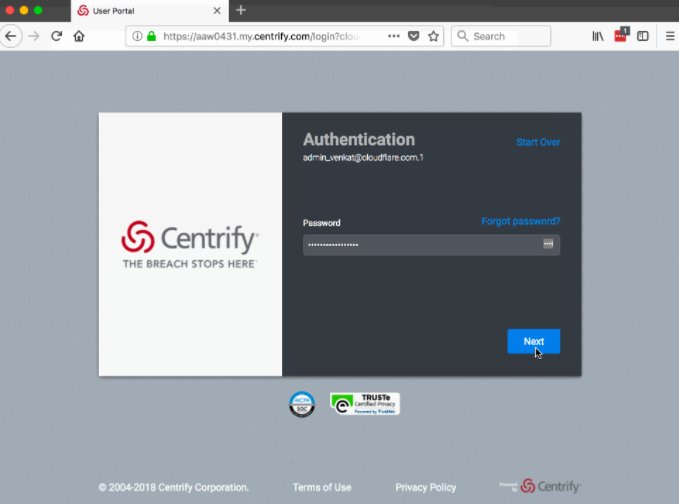Viewport: 679px width, 504px height.
Task: Click the magnifier icon in Search box
Action: point(462,36)
